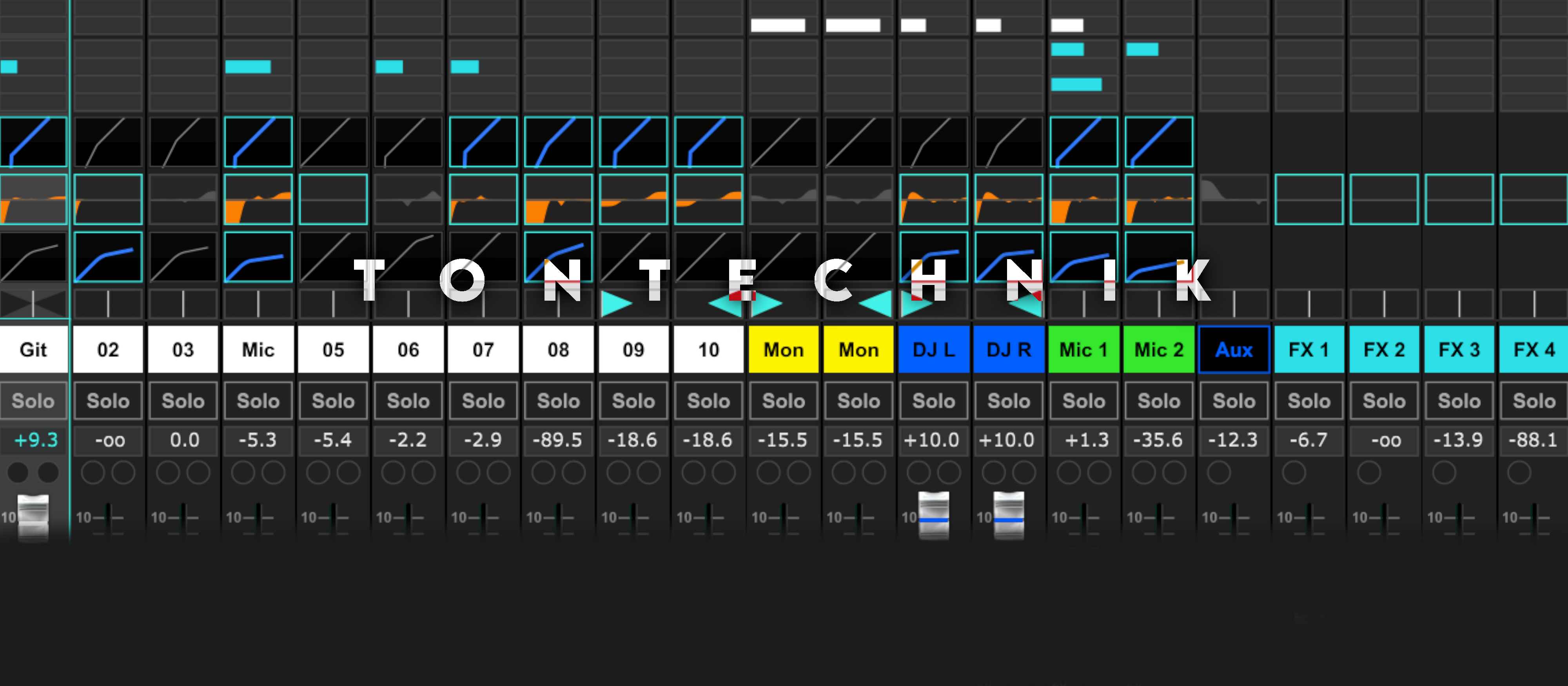Open the compressor curve on Mic 1 channel
Viewport: 1568px width, 686px height.
[1084, 257]
